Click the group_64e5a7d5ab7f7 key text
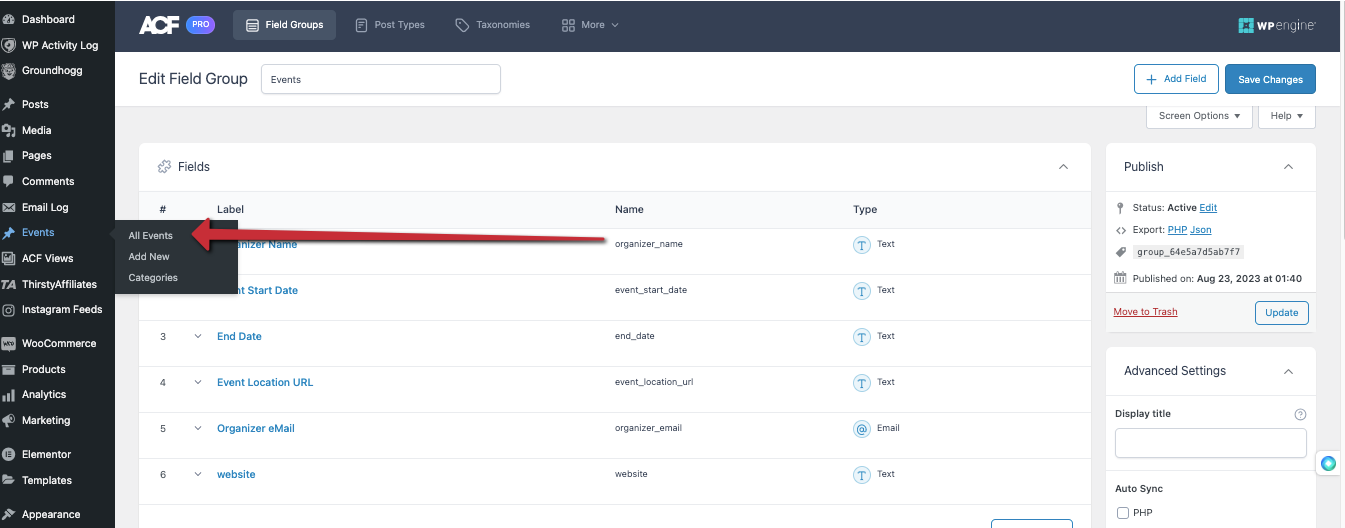This screenshot has width=1345, height=528. (x=1190, y=253)
